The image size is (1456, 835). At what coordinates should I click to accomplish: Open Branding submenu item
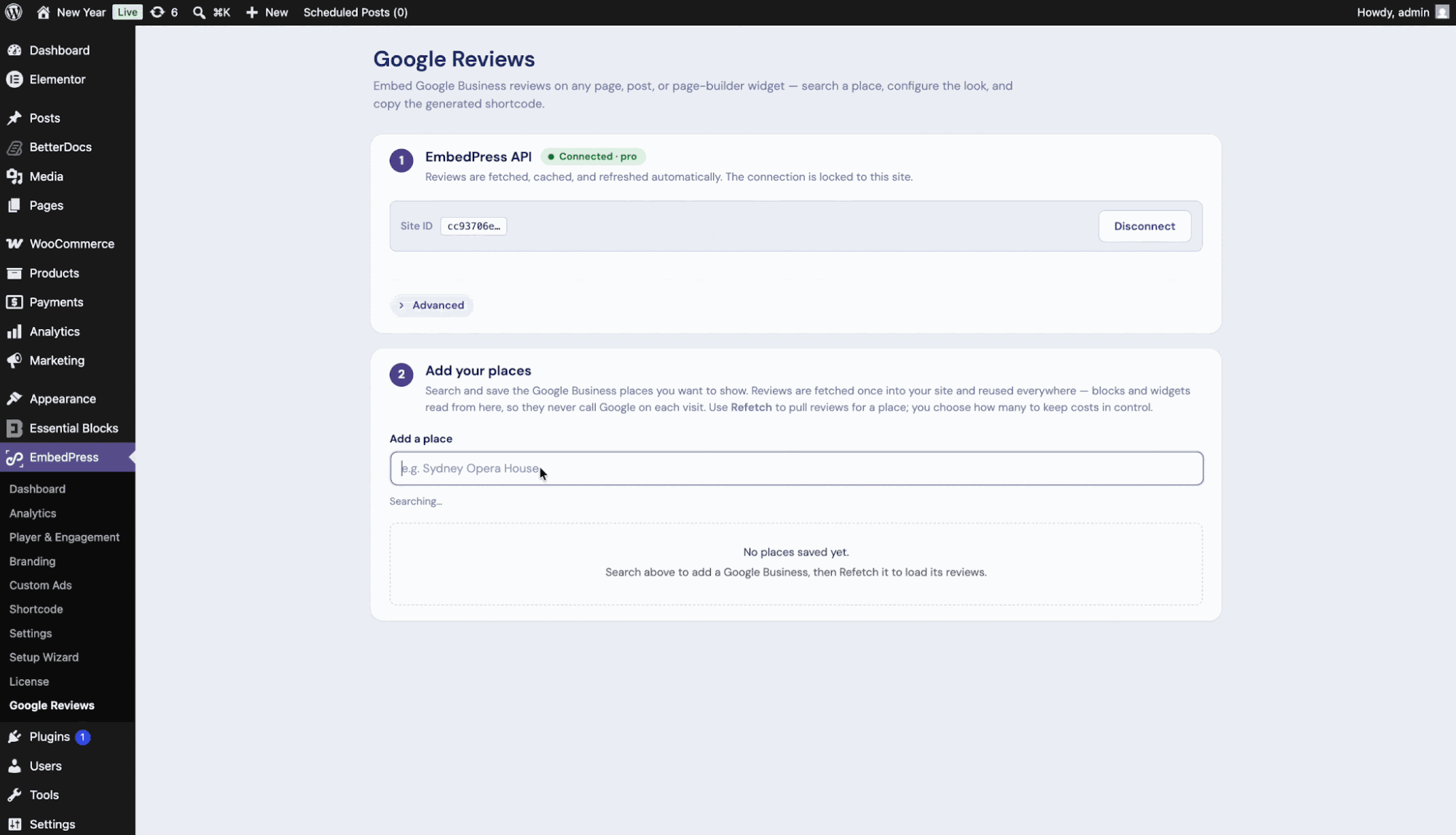click(x=32, y=561)
